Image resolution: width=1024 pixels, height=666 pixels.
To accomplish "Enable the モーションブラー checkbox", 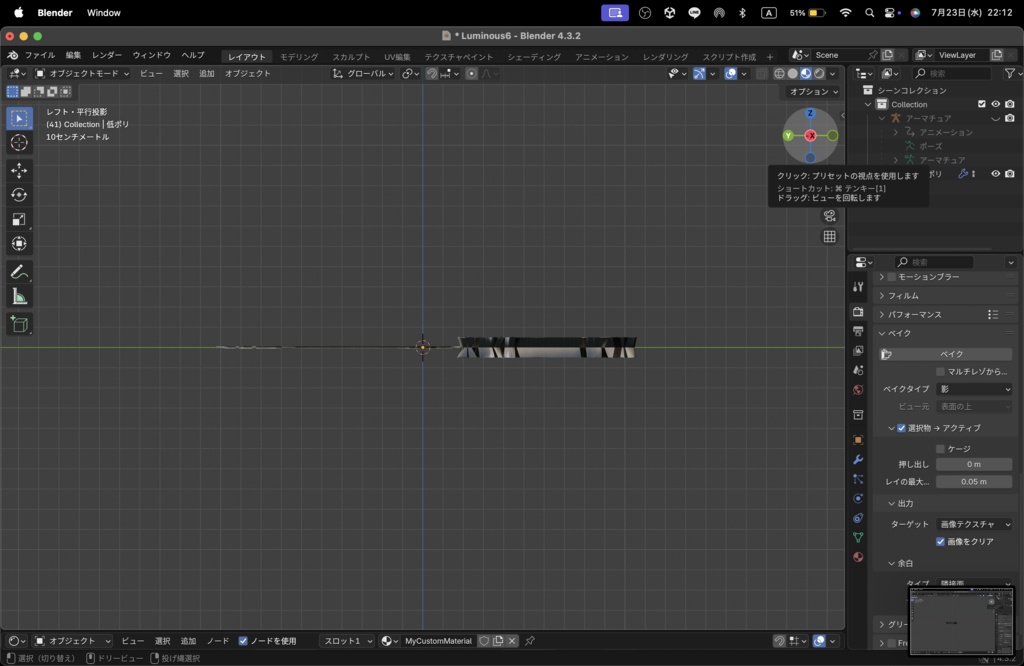I will click(x=891, y=277).
